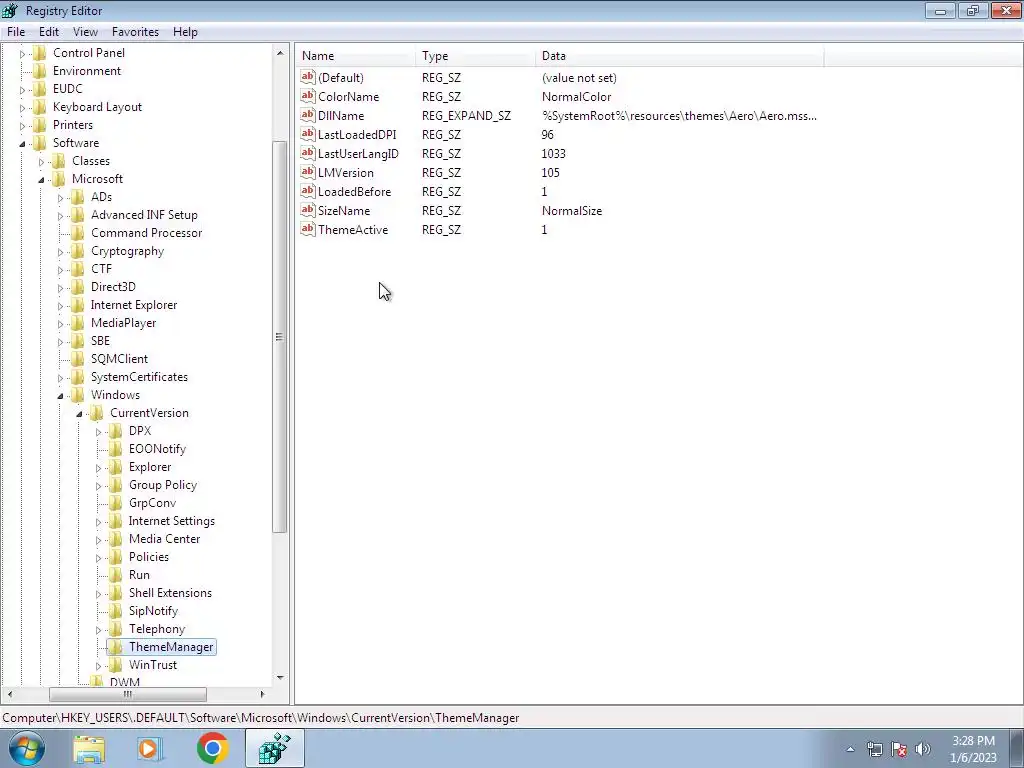The width and height of the screenshot is (1024, 768).
Task: Click the LMVersion value string icon
Action: click(x=308, y=172)
